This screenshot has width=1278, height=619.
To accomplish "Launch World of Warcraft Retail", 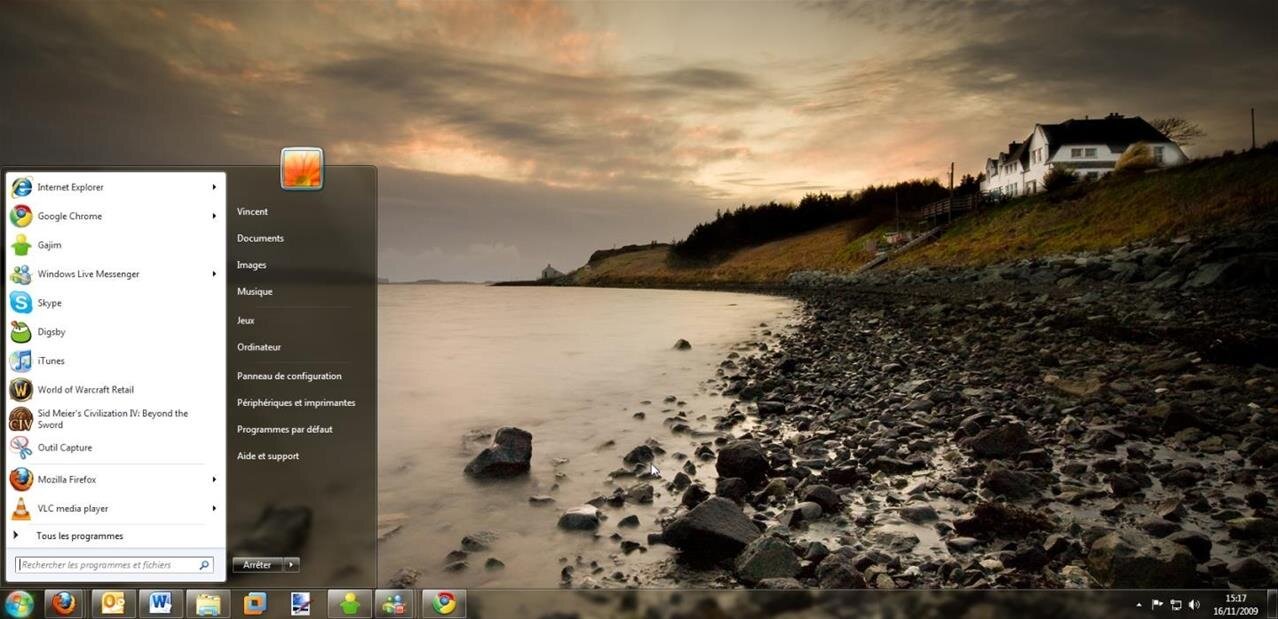I will (x=85, y=389).
